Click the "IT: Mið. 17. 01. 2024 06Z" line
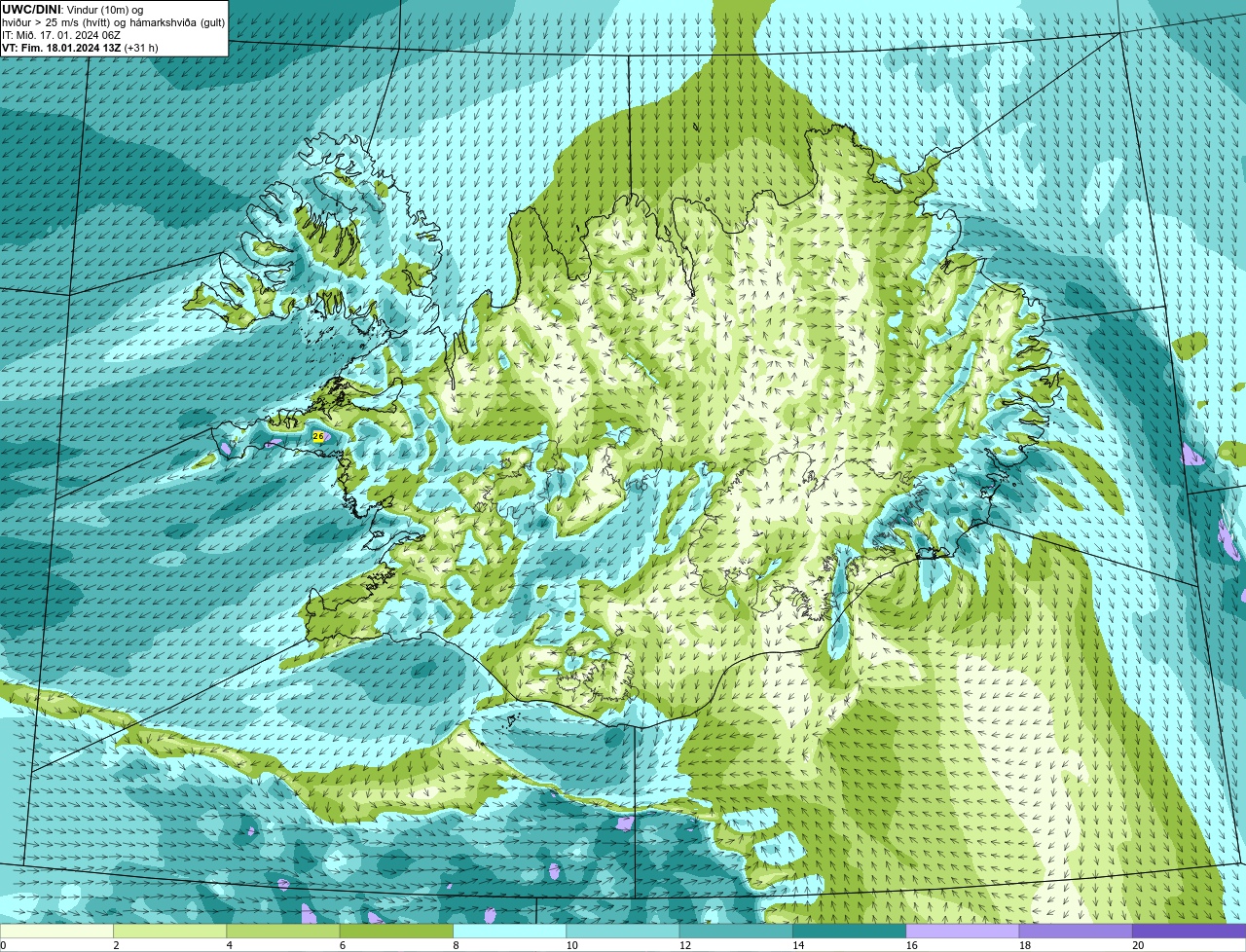This screenshot has height=952, width=1246. 62,35
